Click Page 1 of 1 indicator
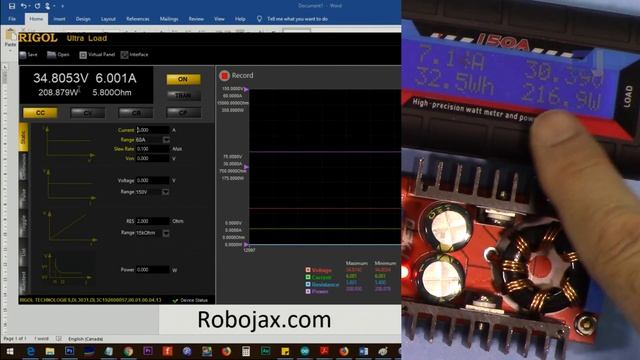Screen dimensions: 640x360 pyautogui.click(x=15, y=339)
